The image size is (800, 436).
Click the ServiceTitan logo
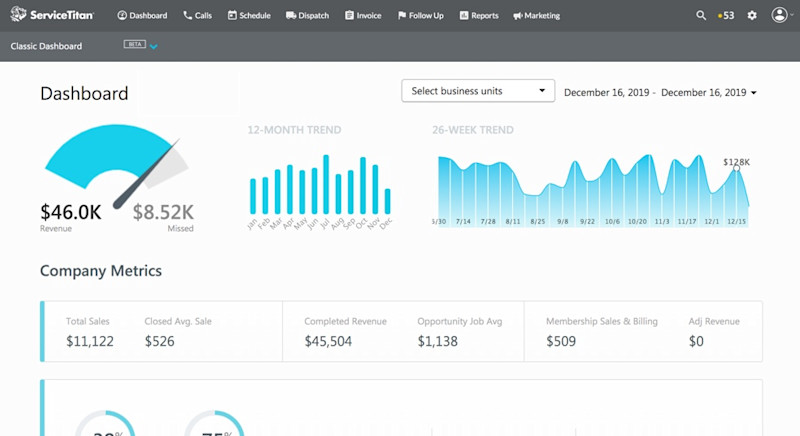tap(52, 14)
